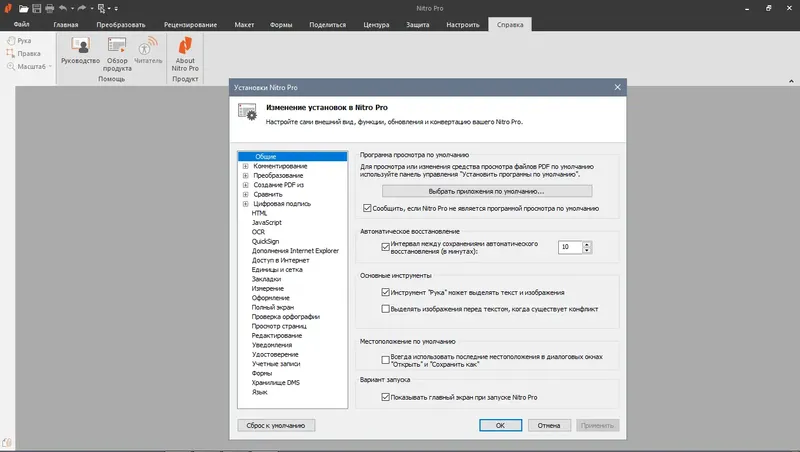The image size is (800, 452).
Task: Select Язык in the settings list
Action: (x=260, y=392)
